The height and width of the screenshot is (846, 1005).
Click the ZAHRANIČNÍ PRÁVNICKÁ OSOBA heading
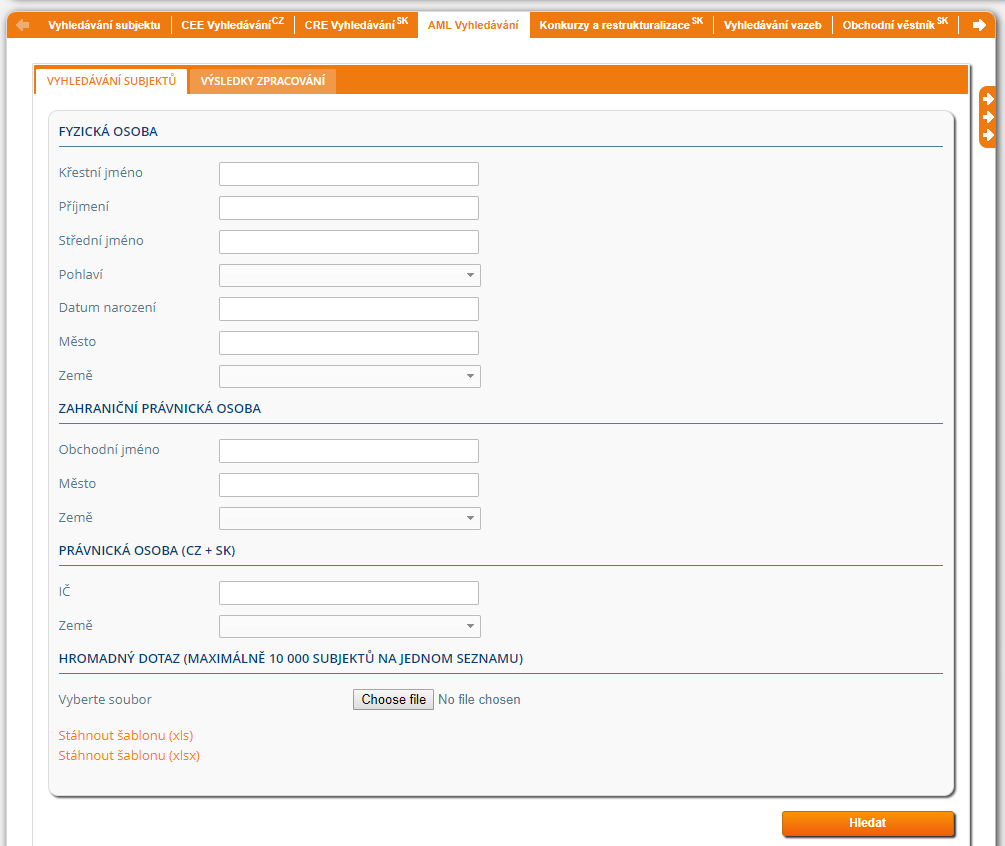[160, 408]
